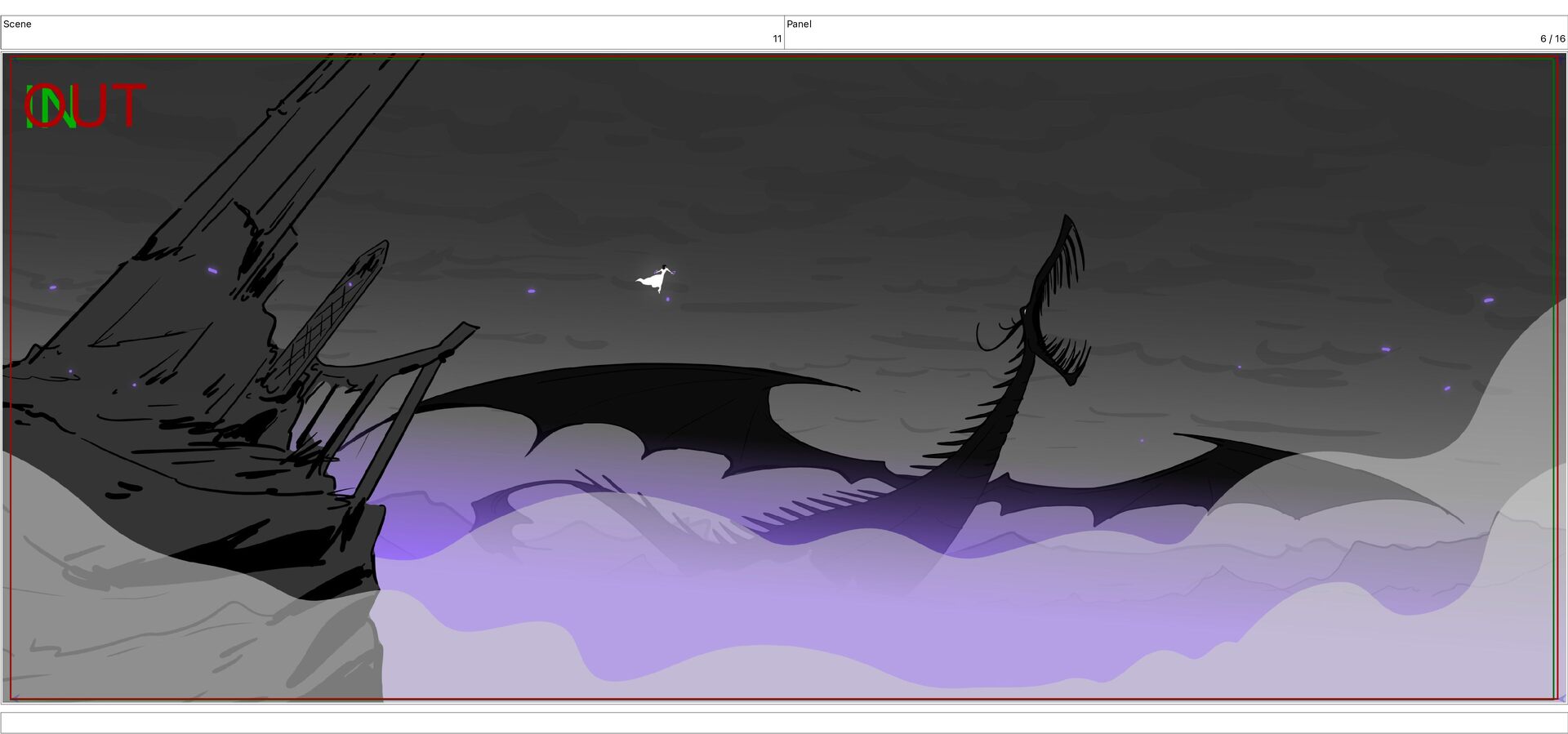Click the dragon's ribbed neck spine
The image size is (1568, 734).
pyautogui.click(x=980, y=433)
